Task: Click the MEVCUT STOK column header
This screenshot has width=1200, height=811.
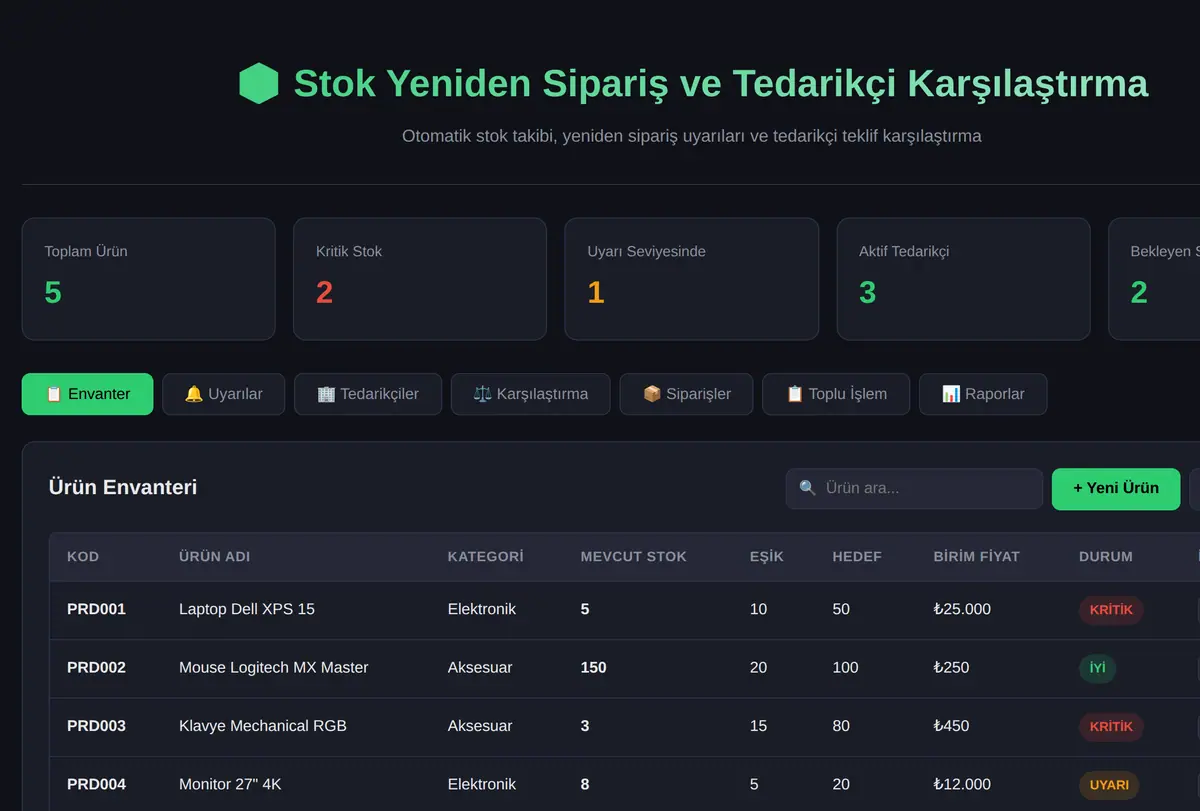Action: click(x=634, y=557)
